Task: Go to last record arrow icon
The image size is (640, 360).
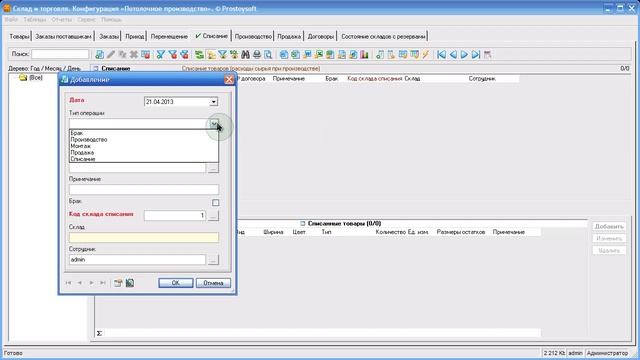Action: click(476, 54)
